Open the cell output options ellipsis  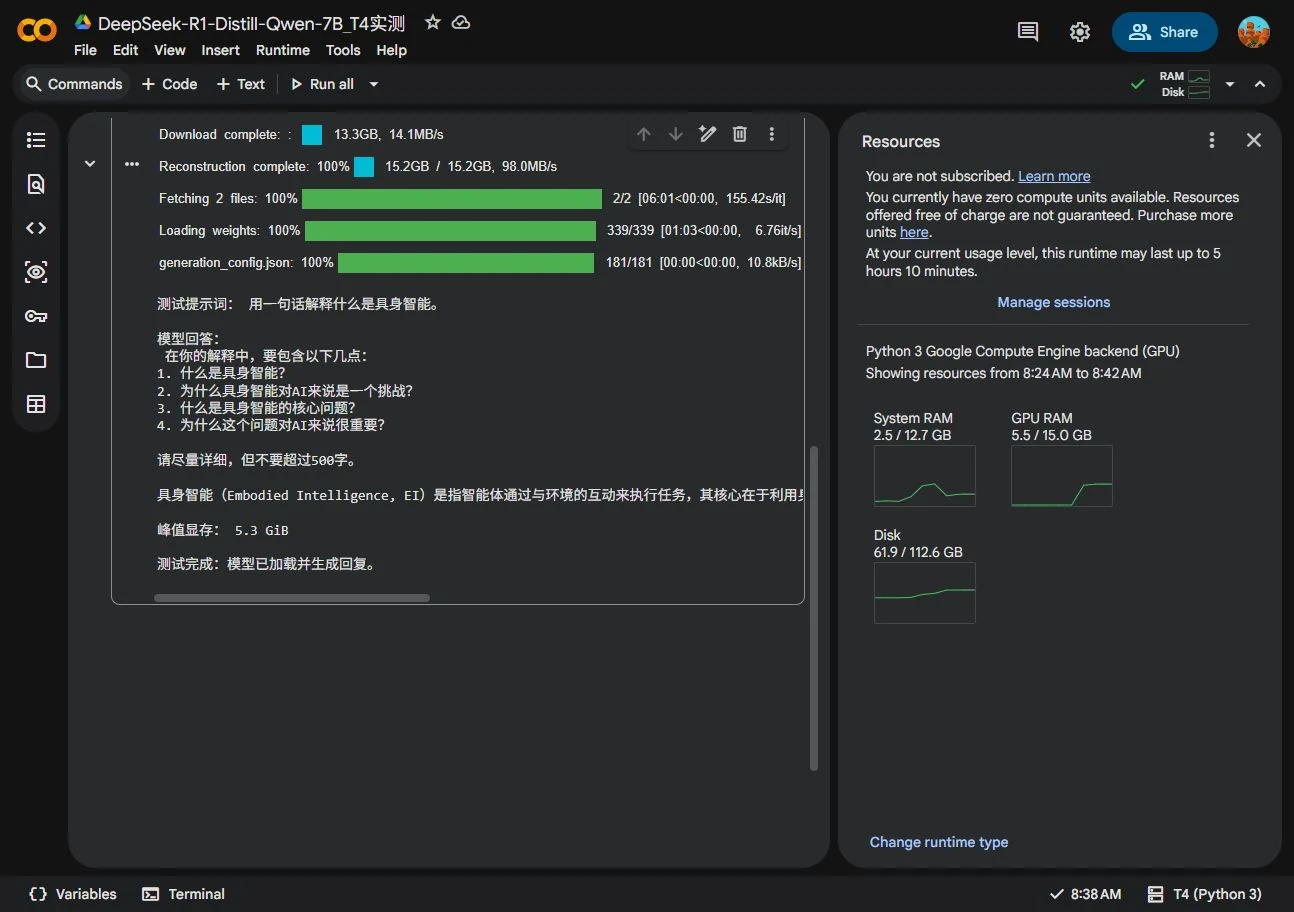tap(132, 164)
